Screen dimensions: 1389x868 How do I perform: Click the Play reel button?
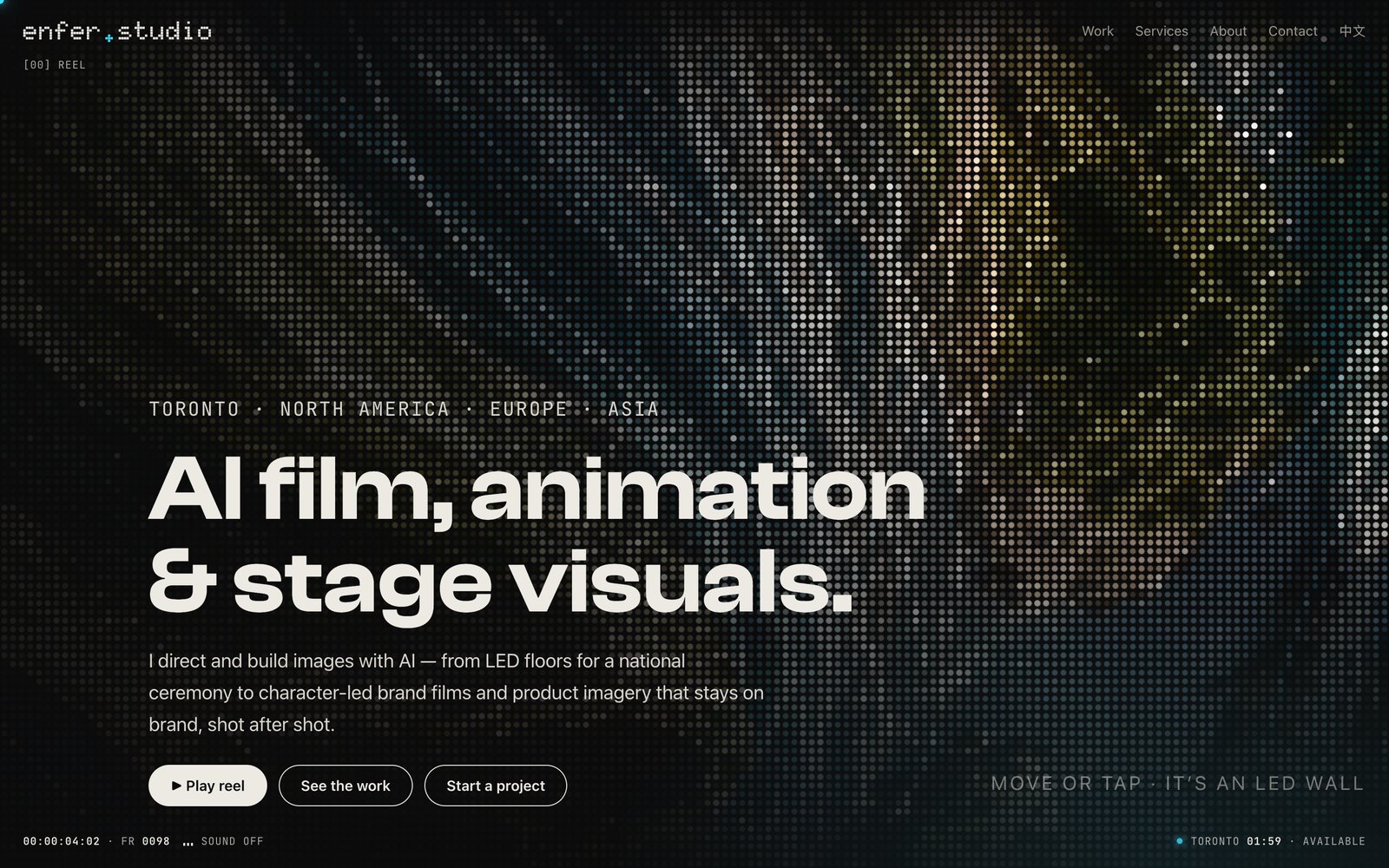[207, 786]
